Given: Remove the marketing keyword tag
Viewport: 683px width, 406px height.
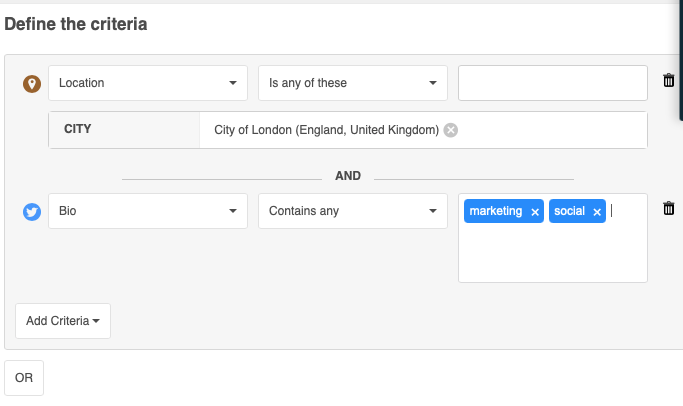Looking at the screenshot, I should point(535,212).
